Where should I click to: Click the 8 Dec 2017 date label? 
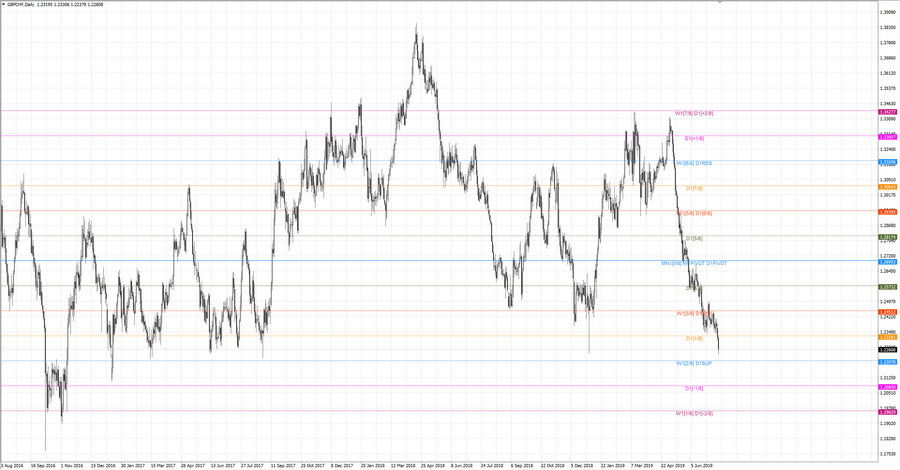click(342, 466)
